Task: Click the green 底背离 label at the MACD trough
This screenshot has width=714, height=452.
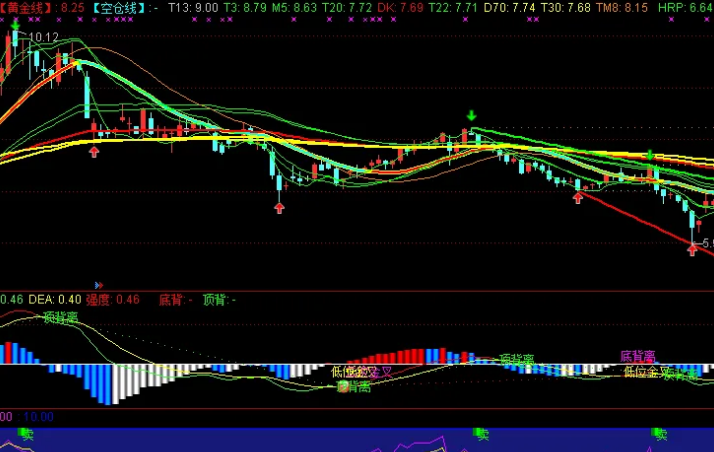Action: [x=353, y=387]
